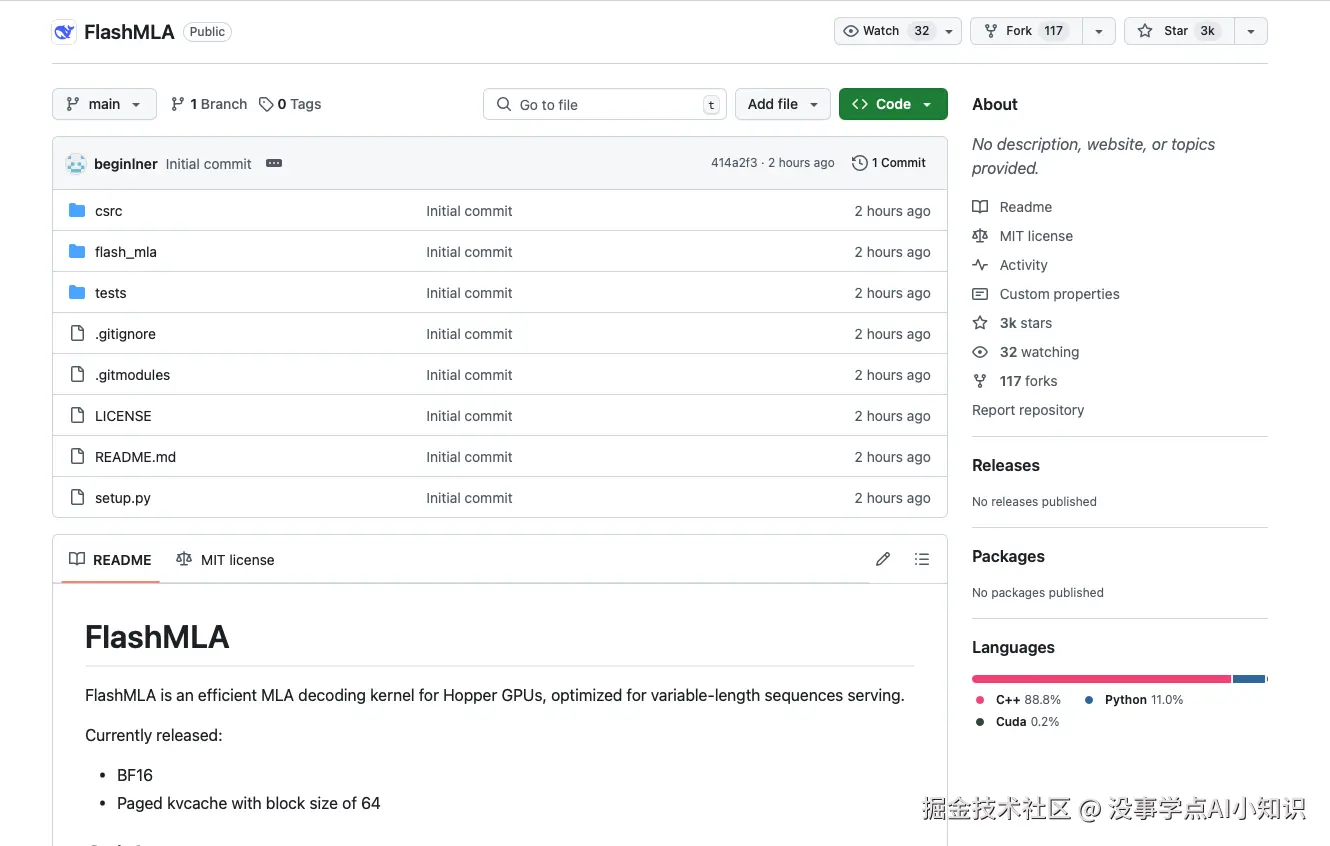Open the green Code dropdown
Image resolution: width=1330 pixels, height=846 pixels.
[893, 104]
